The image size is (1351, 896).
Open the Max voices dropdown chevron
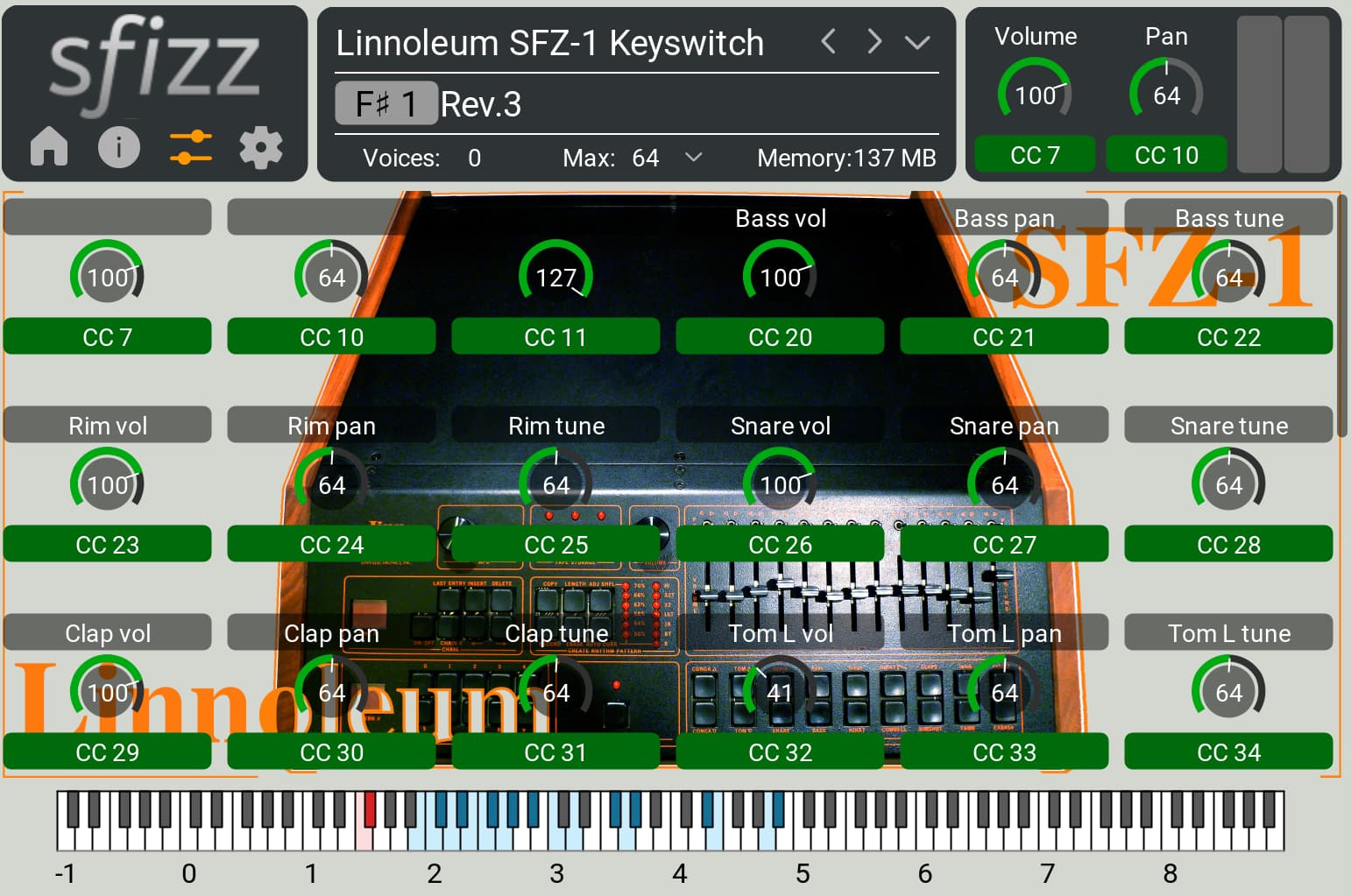point(694,158)
